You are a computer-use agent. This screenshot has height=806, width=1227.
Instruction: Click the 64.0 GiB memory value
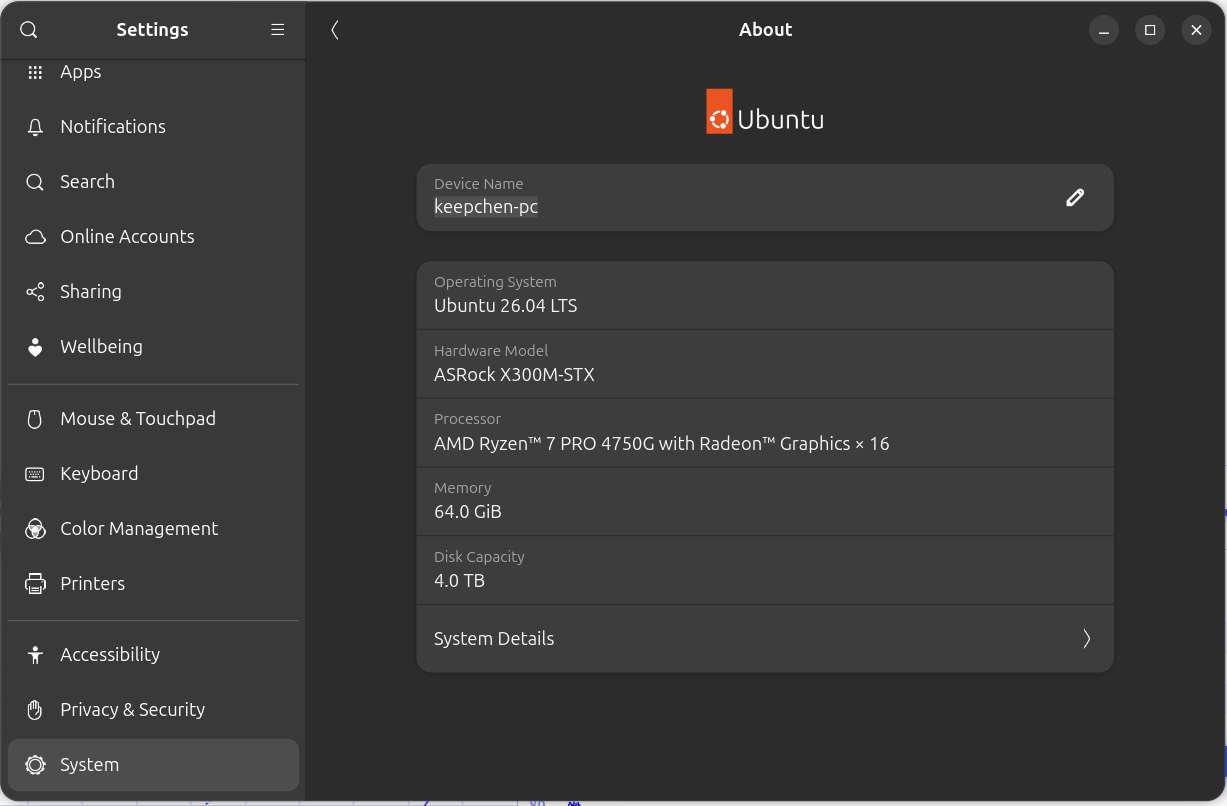point(468,512)
